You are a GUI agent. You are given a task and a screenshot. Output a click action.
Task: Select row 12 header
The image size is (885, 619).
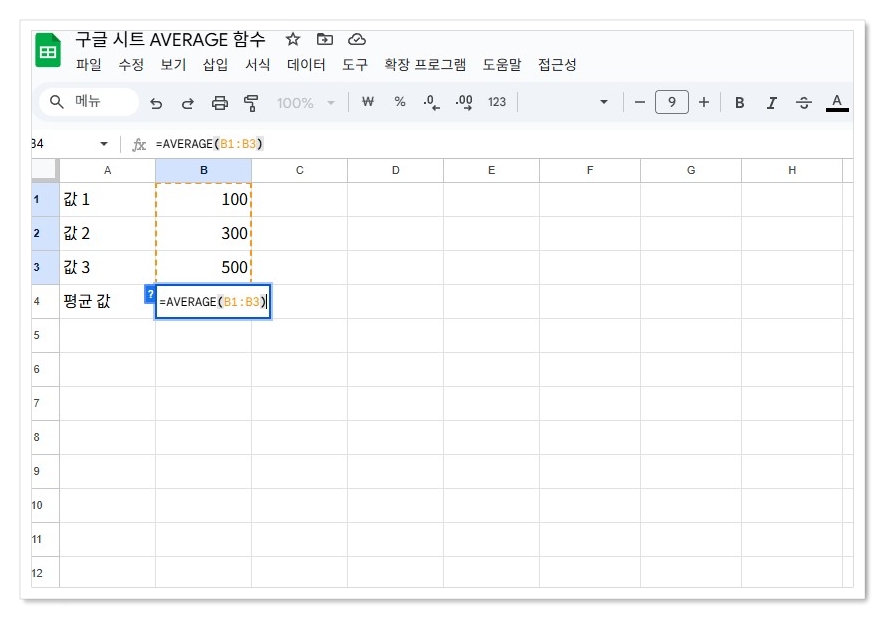(45, 572)
